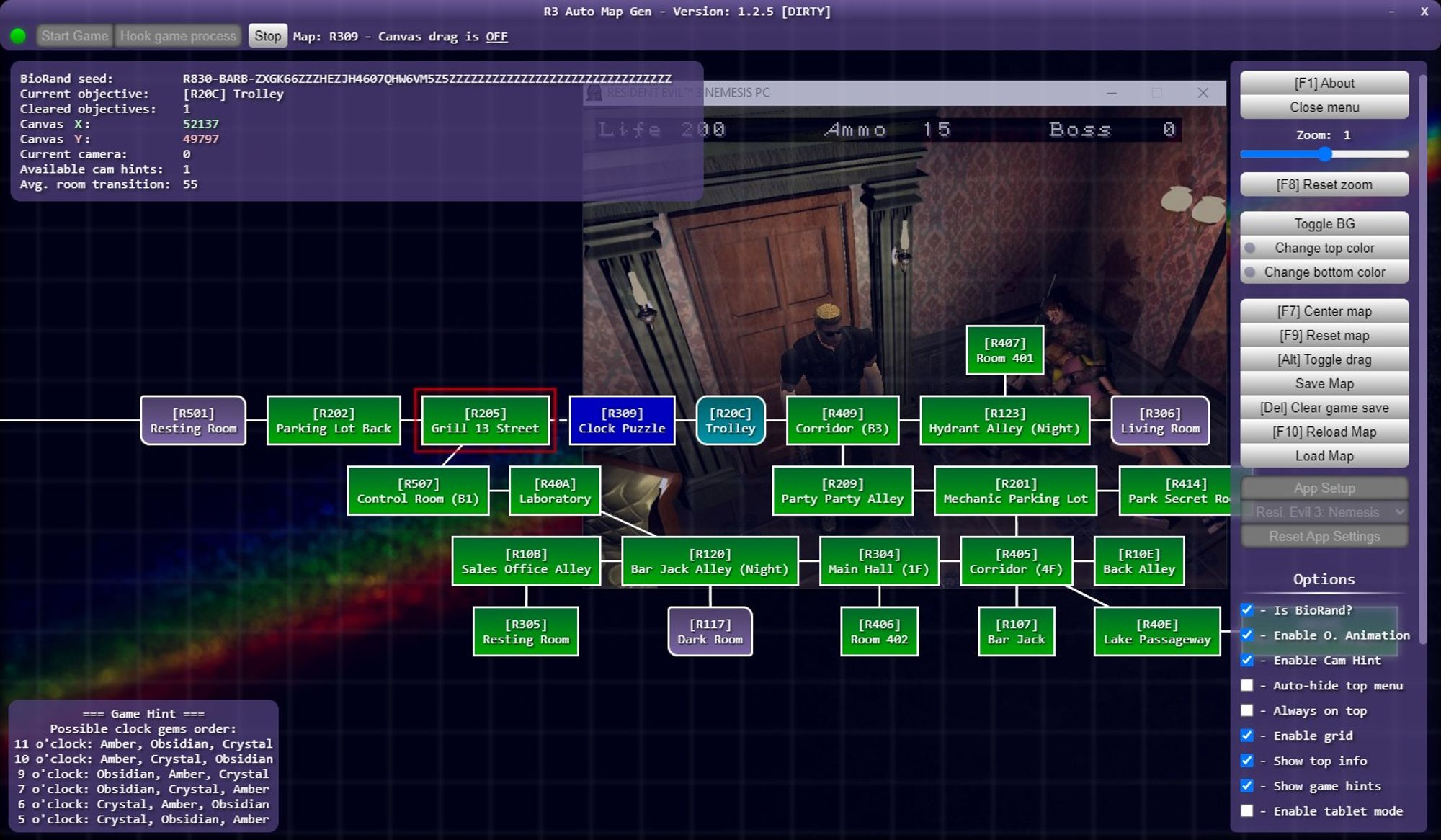
Task: Toggle canvas drag with Alt button
Action: pos(1324,359)
